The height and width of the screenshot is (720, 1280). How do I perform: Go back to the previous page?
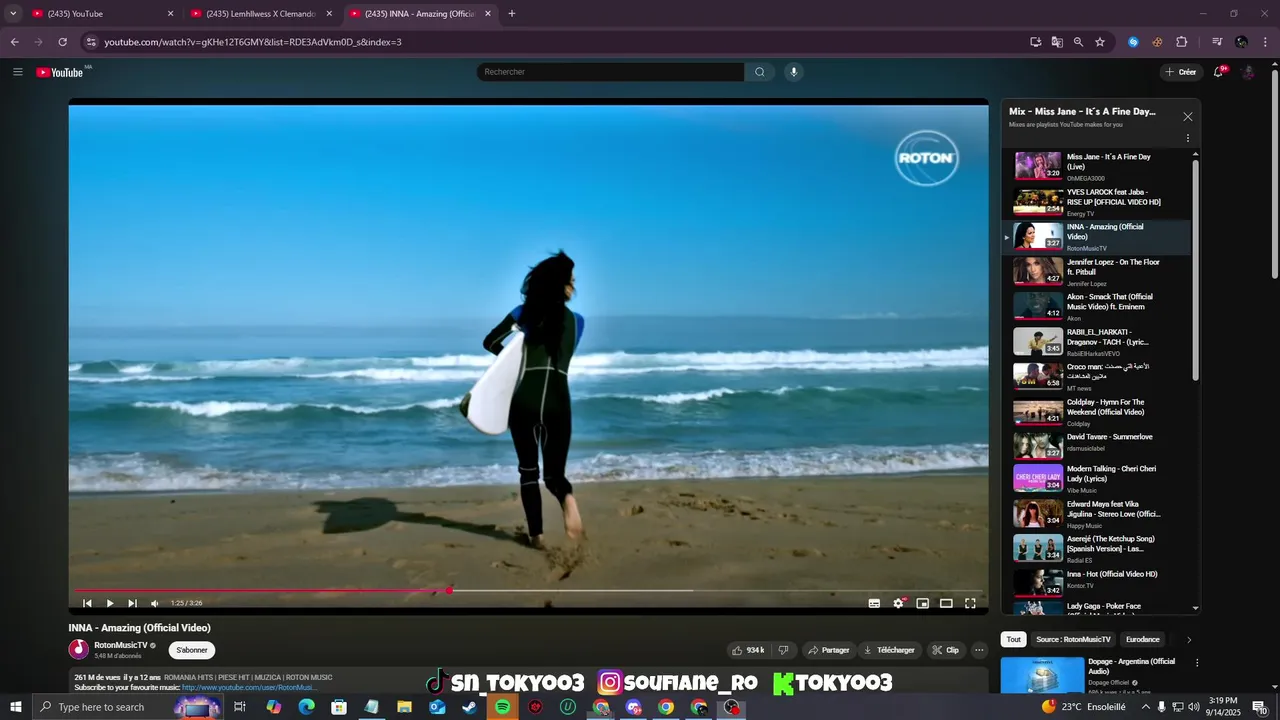[x=14, y=42]
